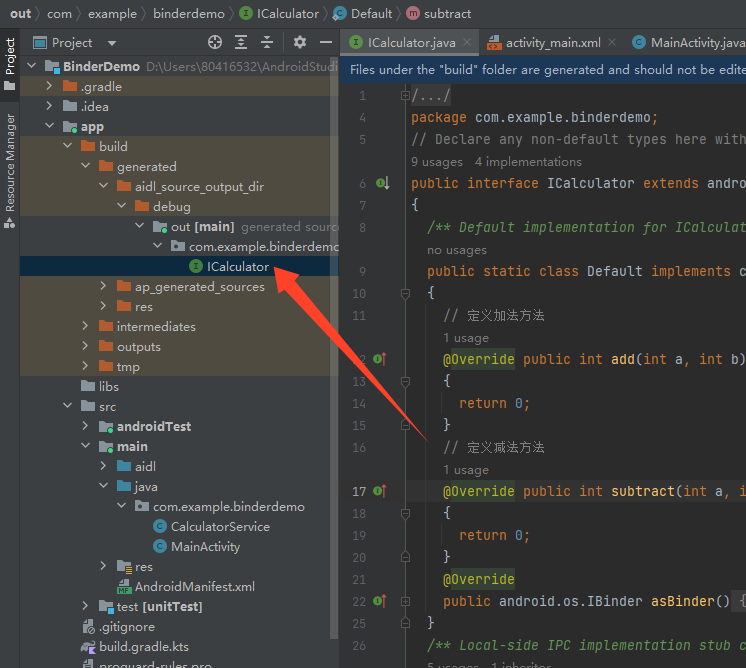Click line number 17 in the gutter
The width and height of the screenshot is (746, 668).
(359, 491)
